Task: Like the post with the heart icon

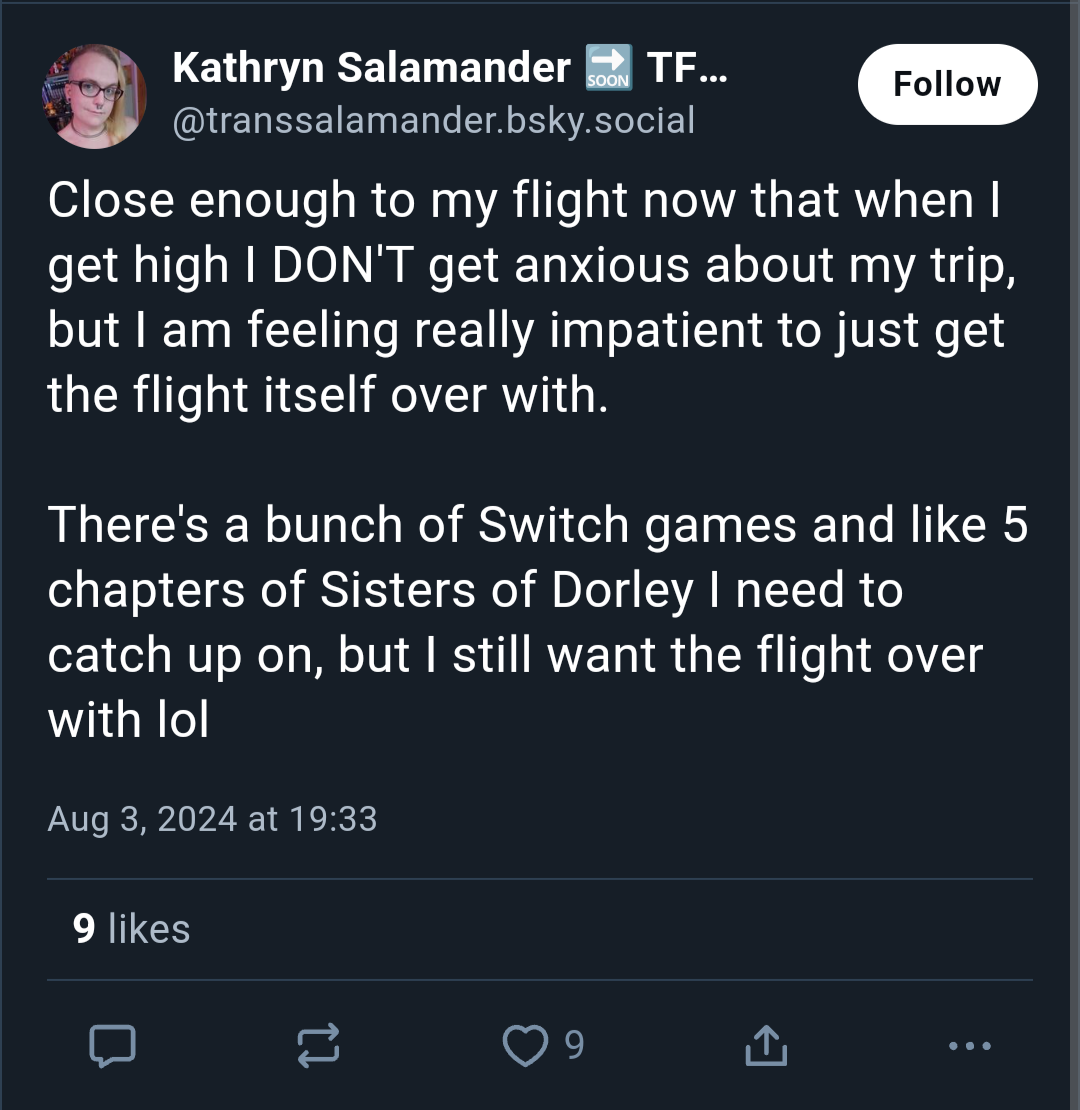Action: pyautogui.click(x=525, y=1045)
